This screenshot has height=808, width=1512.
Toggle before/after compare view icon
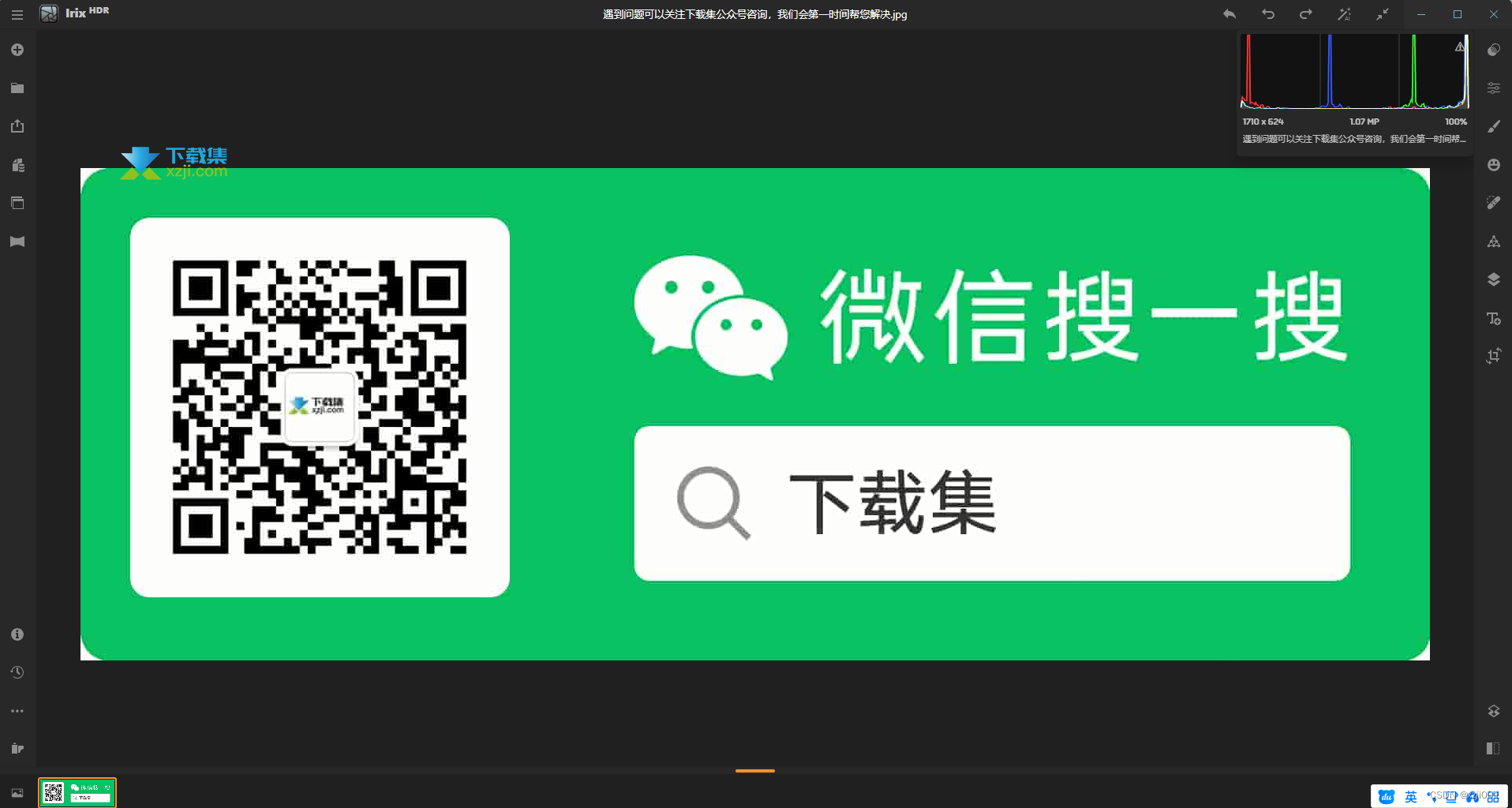click(1493, 749)
